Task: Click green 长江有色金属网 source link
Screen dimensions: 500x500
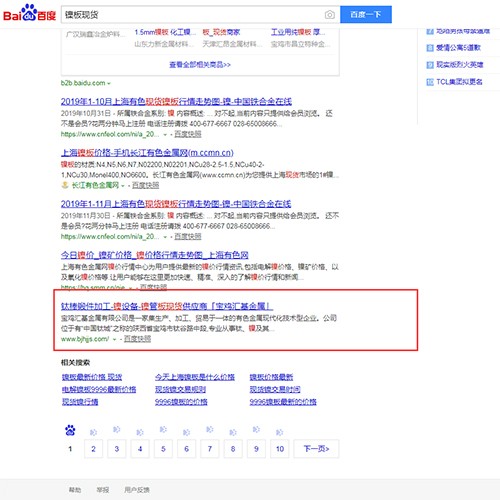Action: 95,185
